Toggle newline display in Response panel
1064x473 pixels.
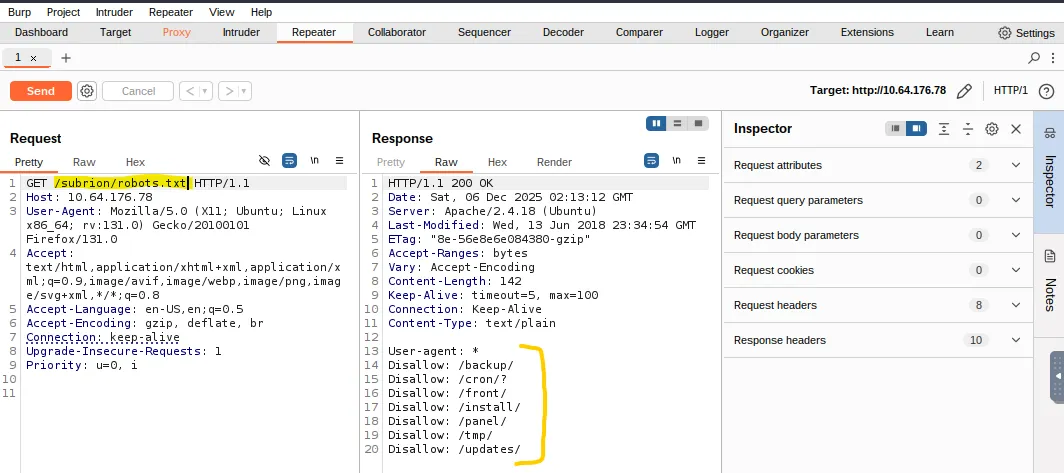click(677, 160)
